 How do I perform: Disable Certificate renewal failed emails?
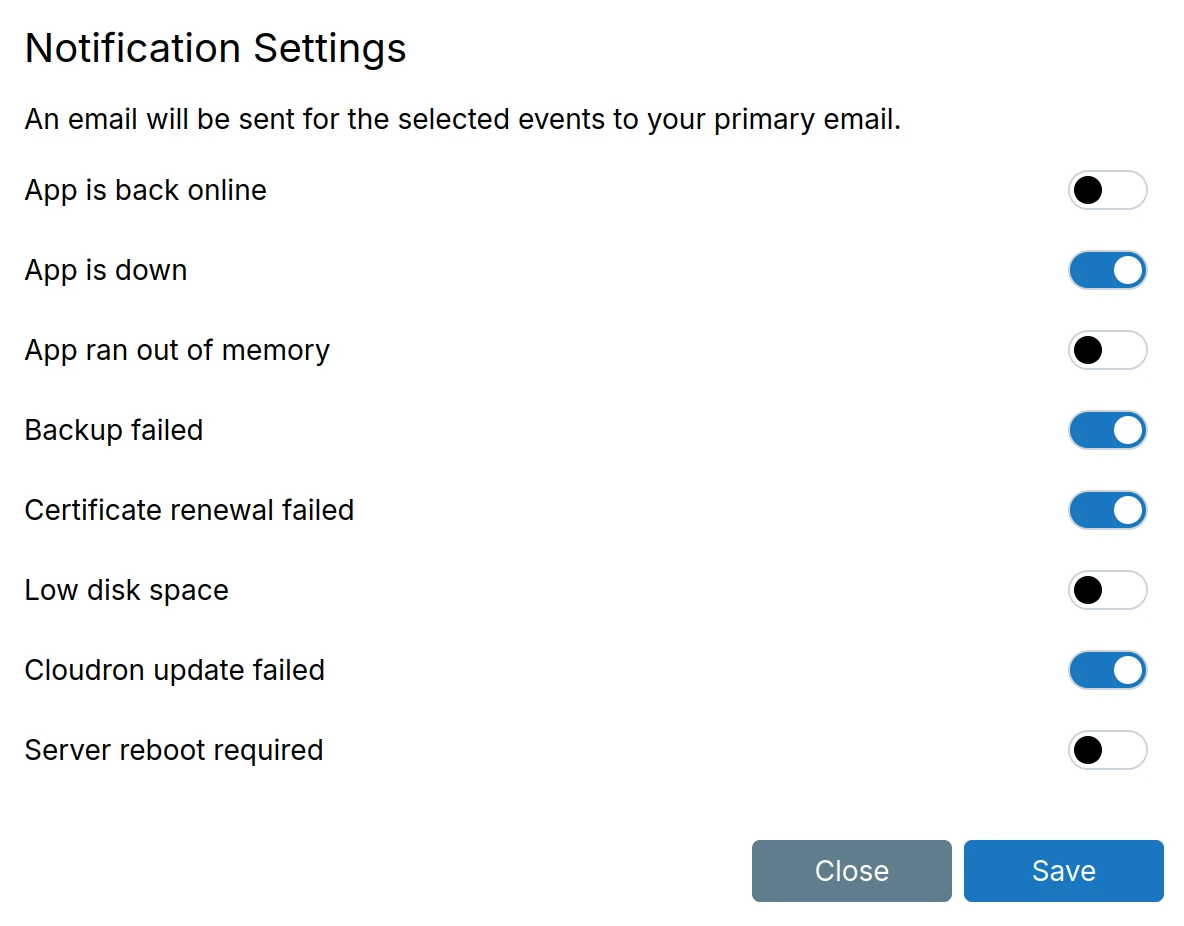pyautogui.click(x=1108, y=510)
